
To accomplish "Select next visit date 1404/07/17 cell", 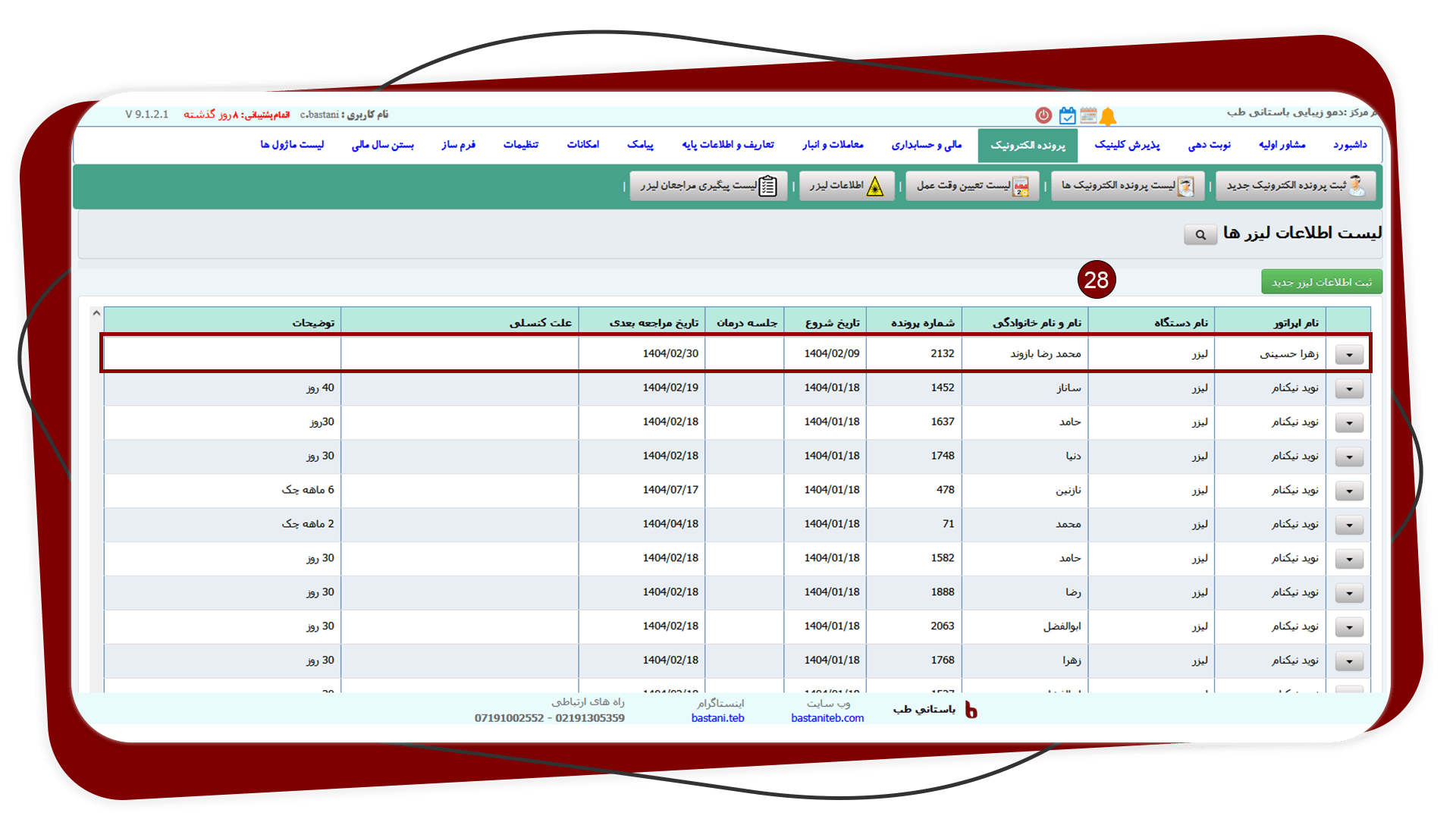I will coord(642,491).
